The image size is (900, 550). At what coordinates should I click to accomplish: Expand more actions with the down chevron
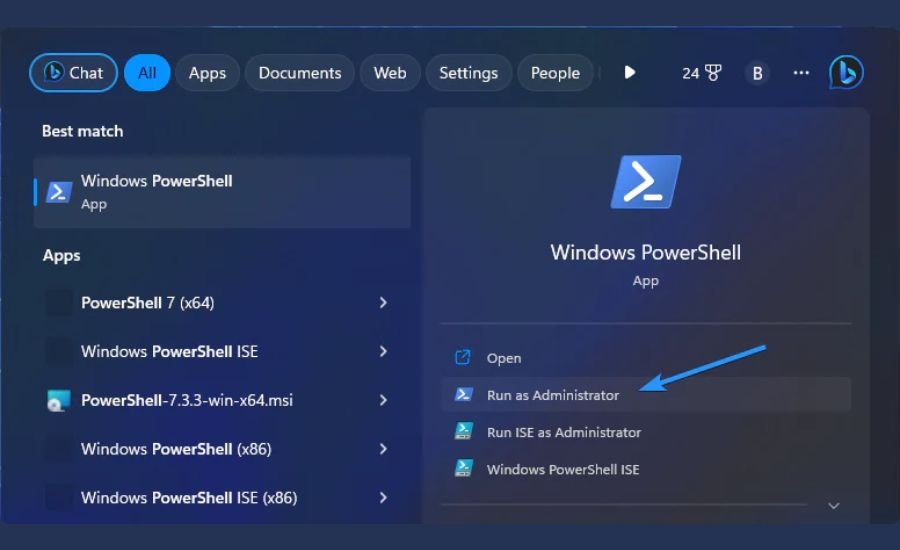click(834, 506)
